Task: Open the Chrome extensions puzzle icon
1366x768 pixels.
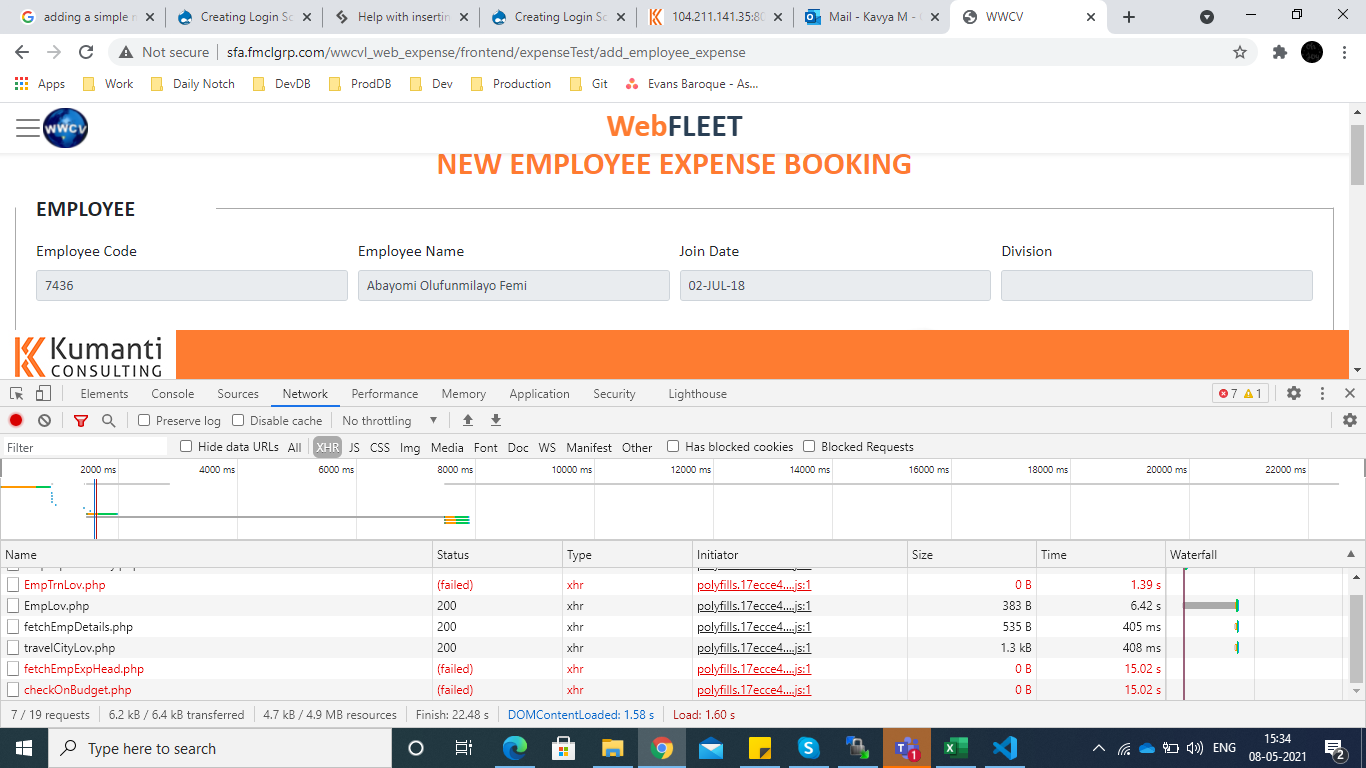Action: [x=1280, y=52]
